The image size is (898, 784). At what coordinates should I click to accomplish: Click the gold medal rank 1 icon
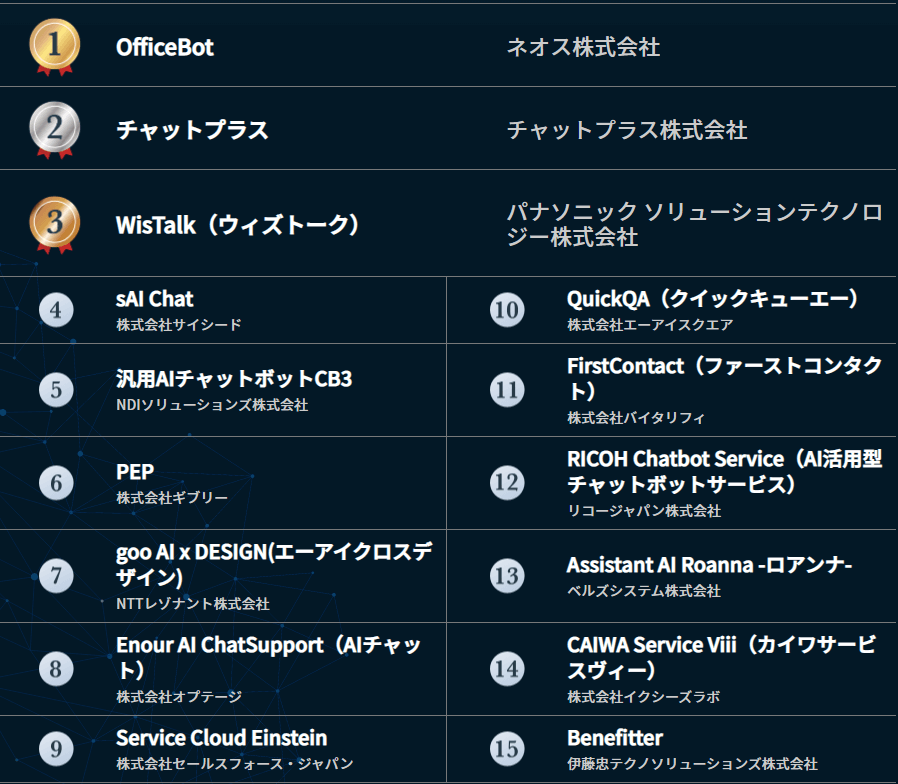click(x=53, y=45)
